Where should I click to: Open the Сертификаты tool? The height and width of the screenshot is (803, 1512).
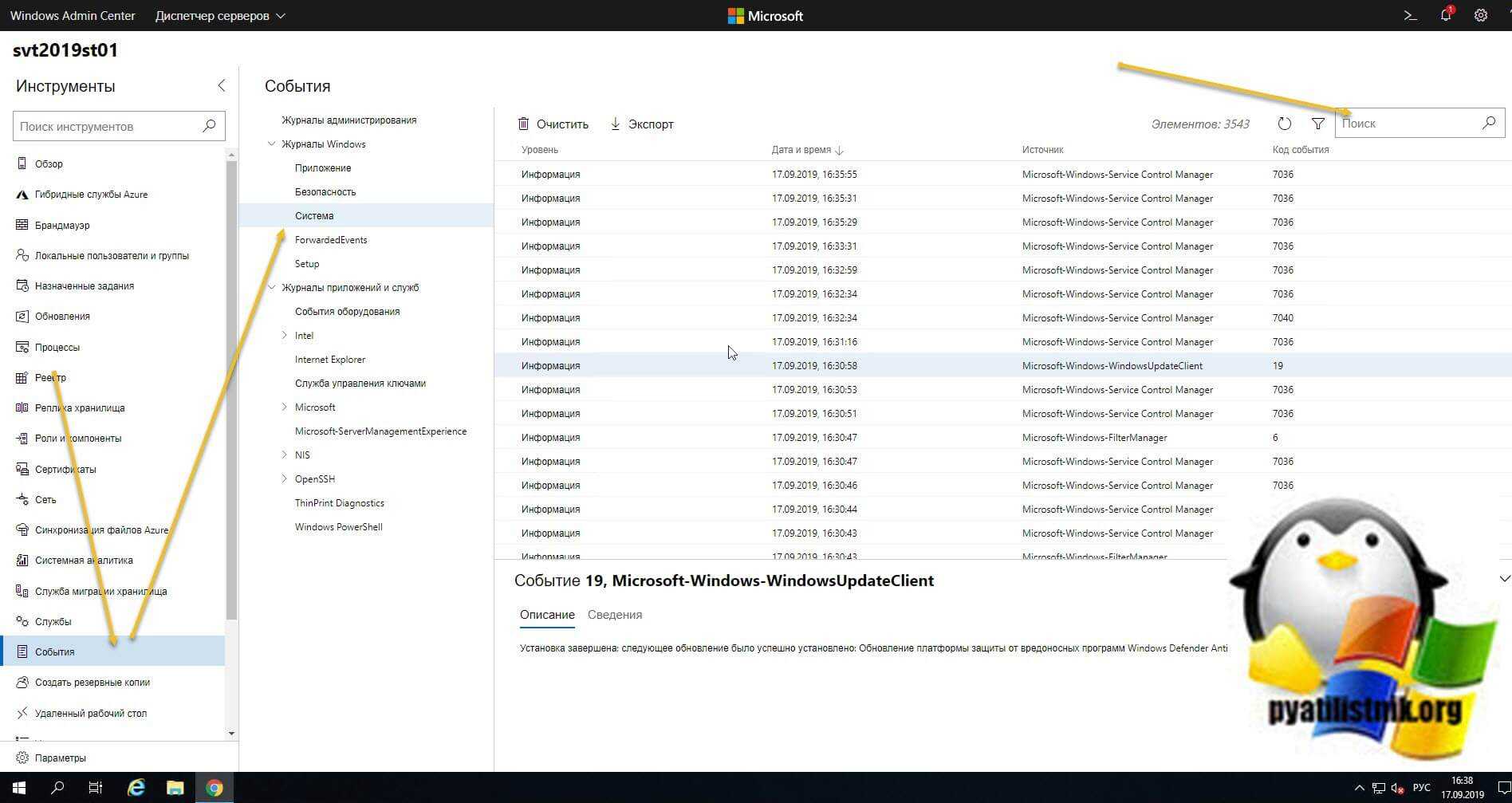coord(65,469)
